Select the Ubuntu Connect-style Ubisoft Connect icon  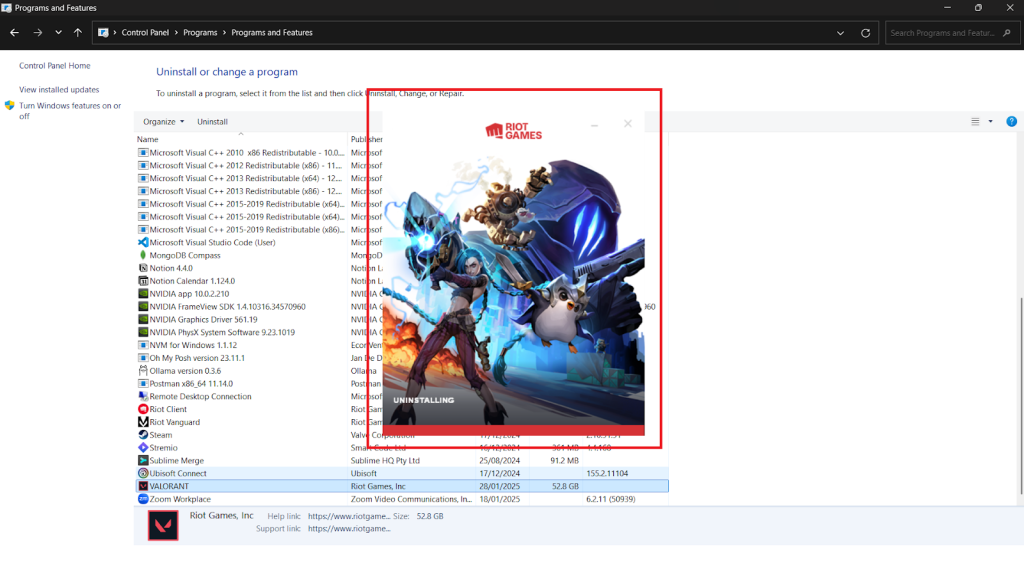click(143, 473)
